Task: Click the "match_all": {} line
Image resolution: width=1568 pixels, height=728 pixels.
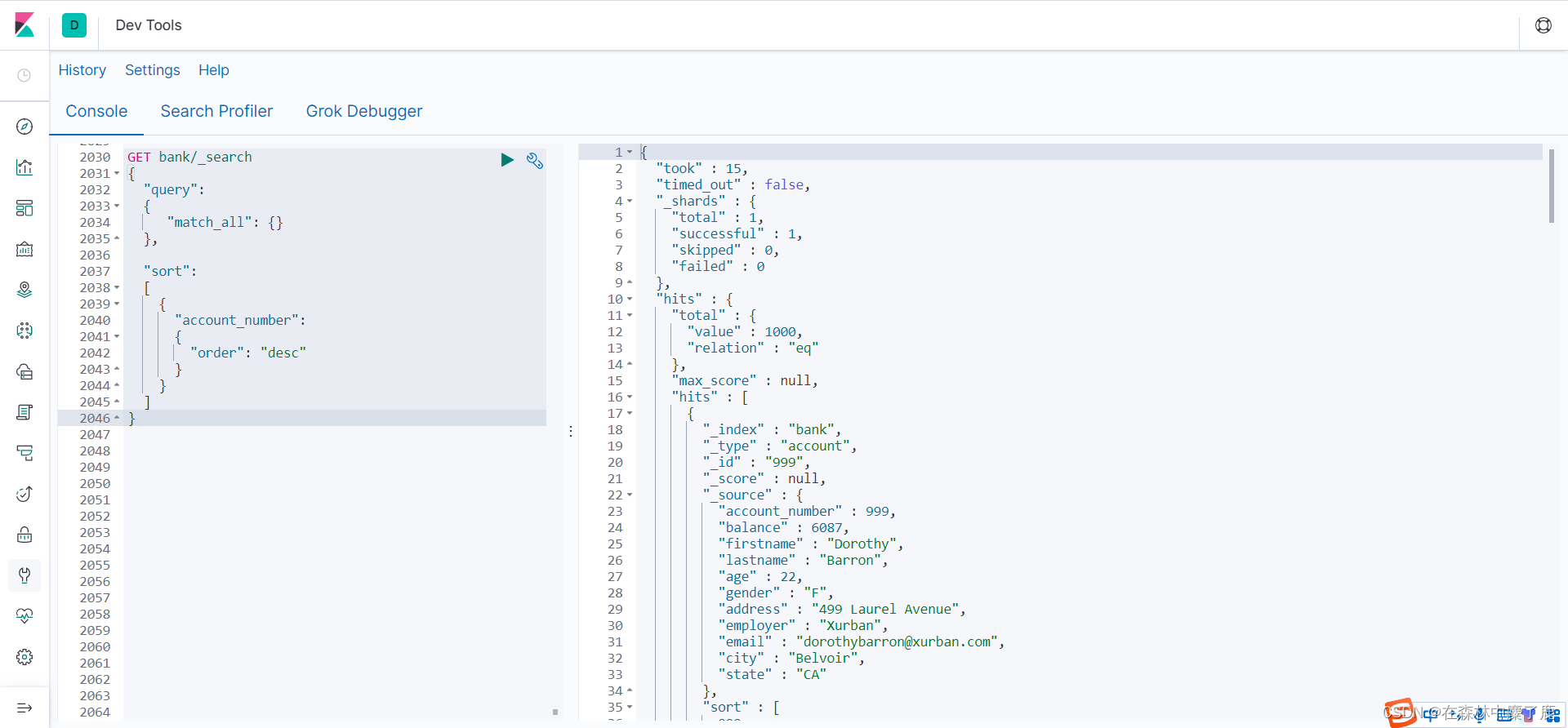Action: [x=225, y=222]
